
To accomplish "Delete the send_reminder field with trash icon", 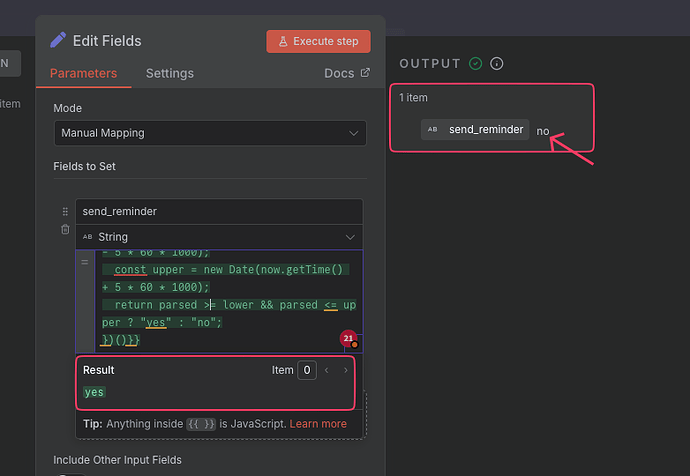I will tap(65, 229).
